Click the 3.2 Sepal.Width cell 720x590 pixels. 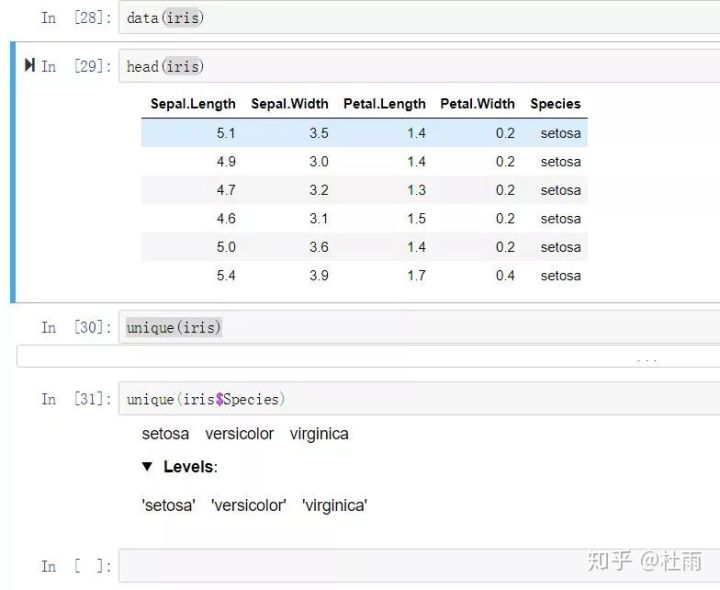coord(319,190)
